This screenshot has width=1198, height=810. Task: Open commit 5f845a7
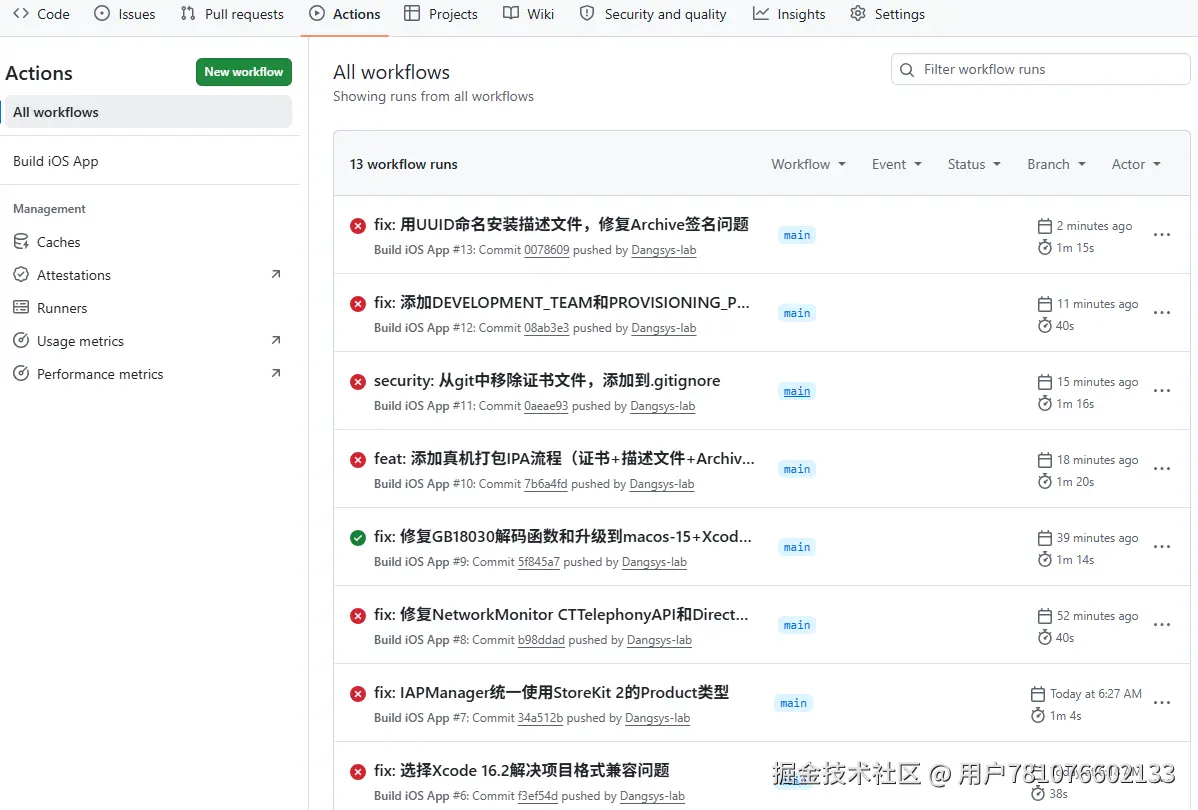click(x=539, y=562)
